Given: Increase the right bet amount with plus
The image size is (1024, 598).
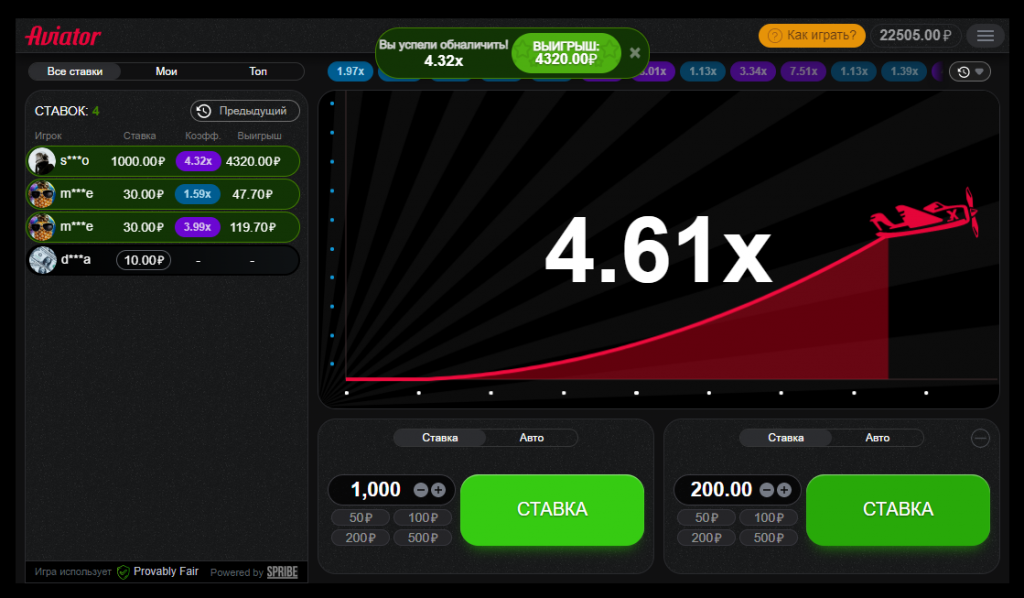Looking at the screenshot, I should [x=784, y=490].
